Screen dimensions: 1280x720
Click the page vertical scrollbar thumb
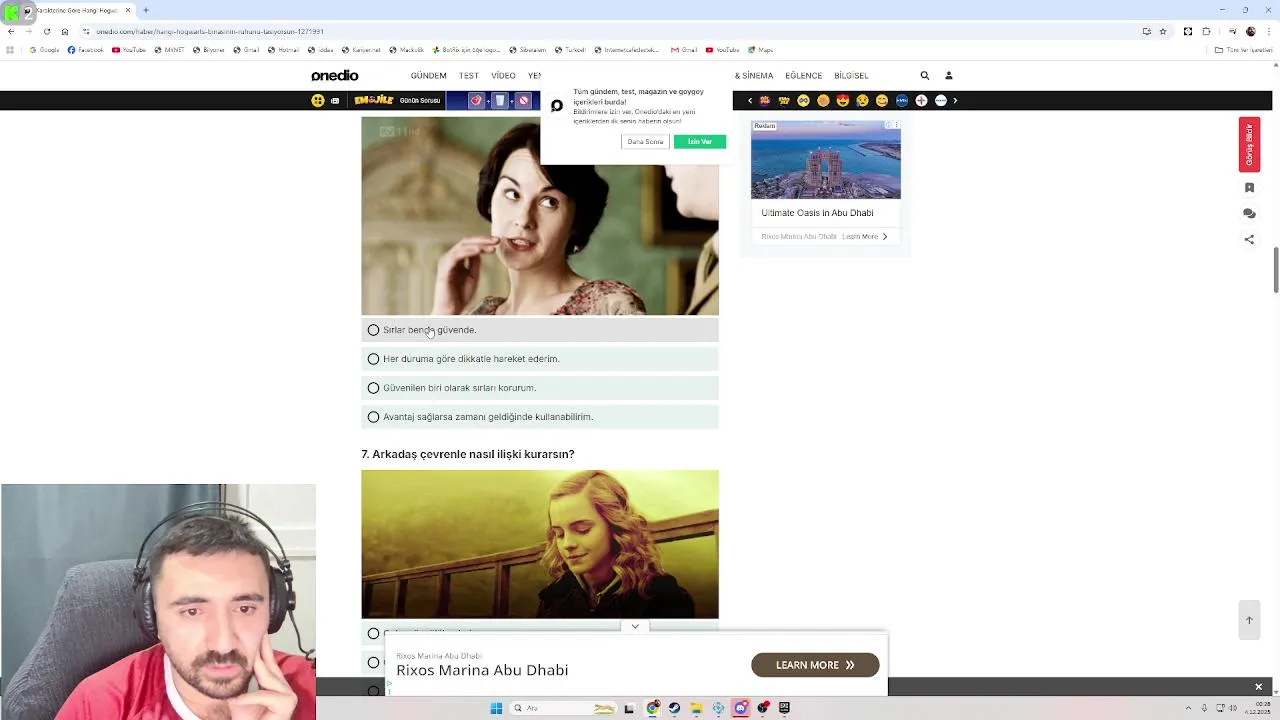point(1275,268)
